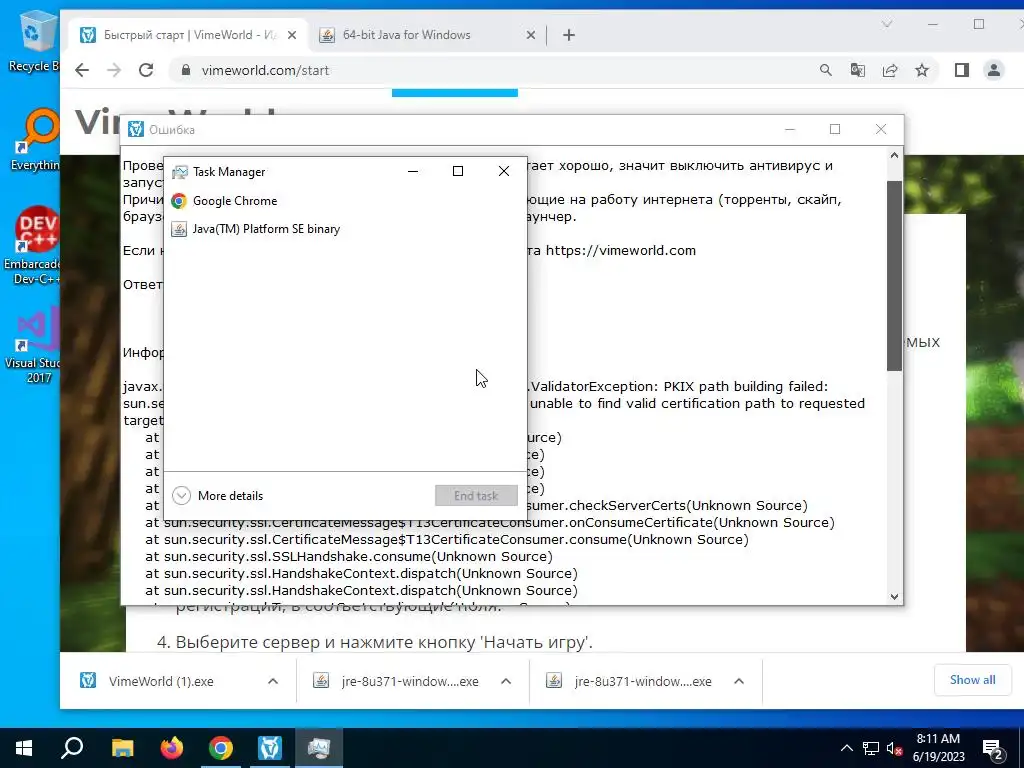Click the muted volume tray icon
The width and height of the screenshot is (1024, 768).
point(895,748)
